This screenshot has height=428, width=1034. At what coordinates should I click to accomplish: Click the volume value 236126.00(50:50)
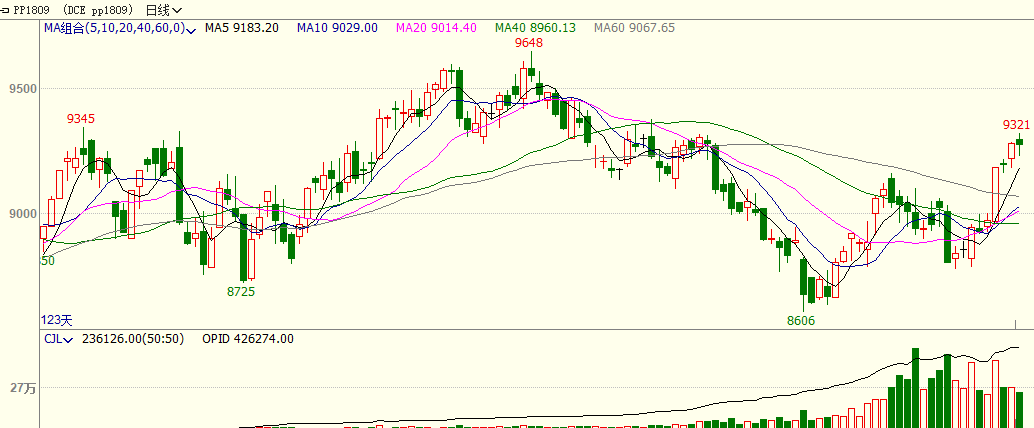(133, 339)
